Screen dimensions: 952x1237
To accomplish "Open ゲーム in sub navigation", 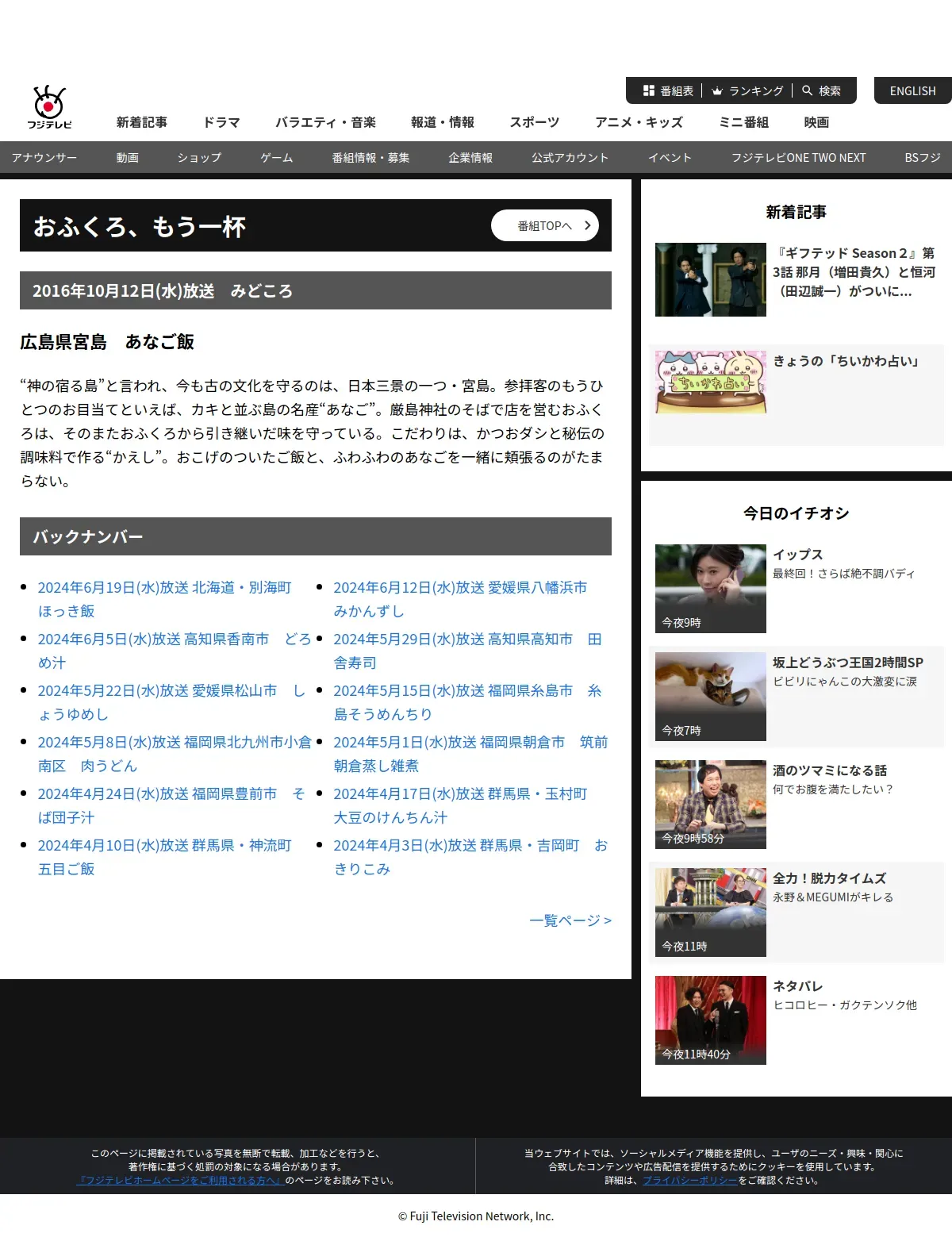I will (277, 158).
